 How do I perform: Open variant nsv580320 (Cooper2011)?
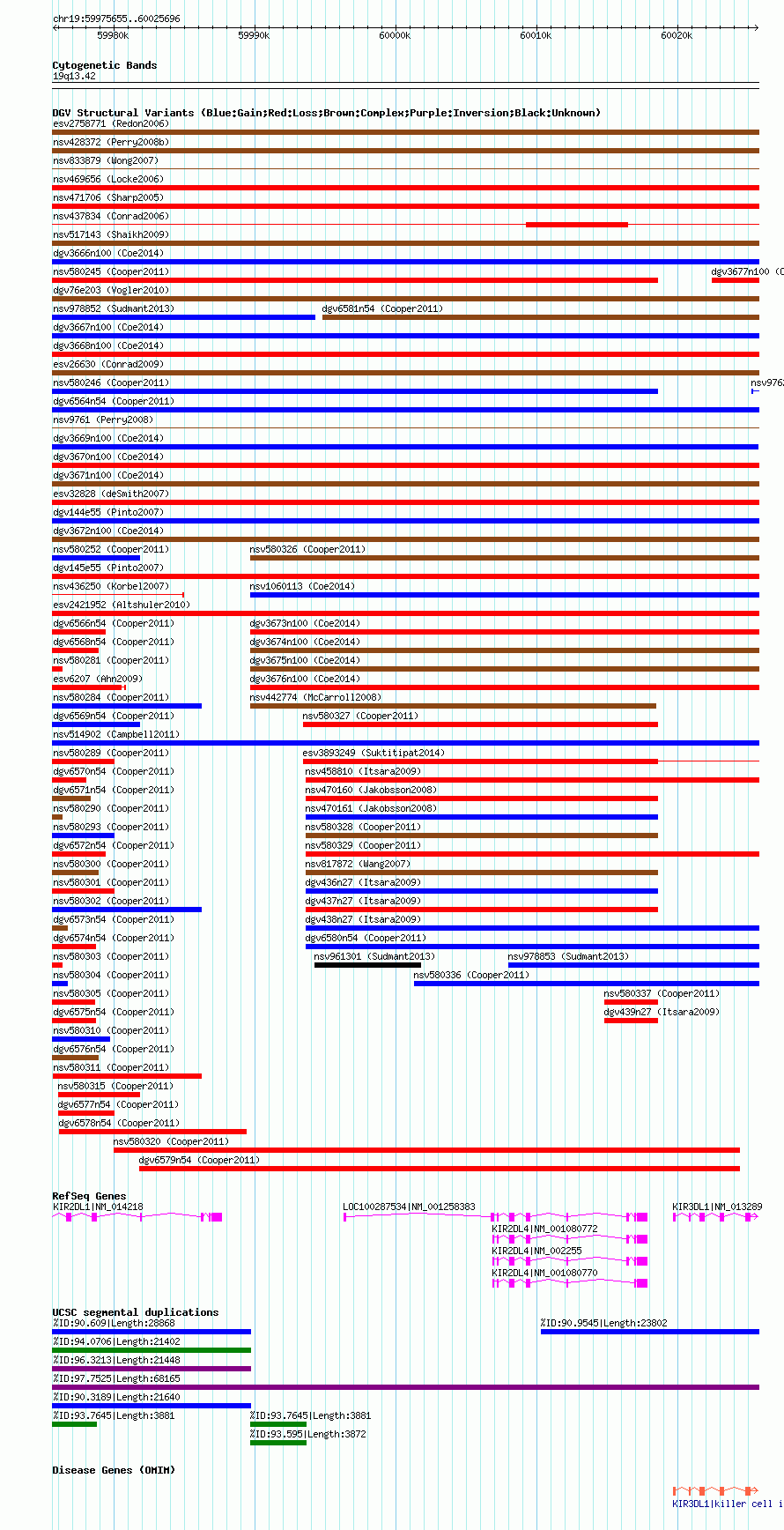tap(426, 1150)
